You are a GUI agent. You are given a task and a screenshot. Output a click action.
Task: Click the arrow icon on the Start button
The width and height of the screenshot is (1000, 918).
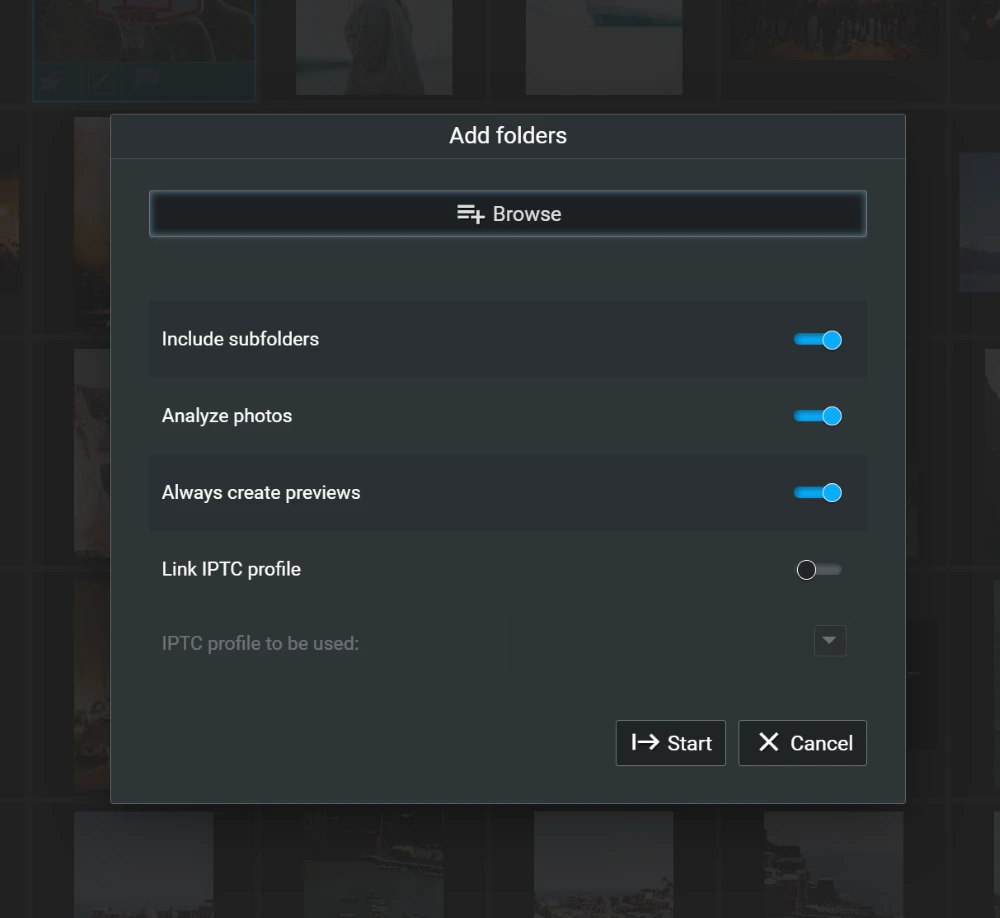644,742
